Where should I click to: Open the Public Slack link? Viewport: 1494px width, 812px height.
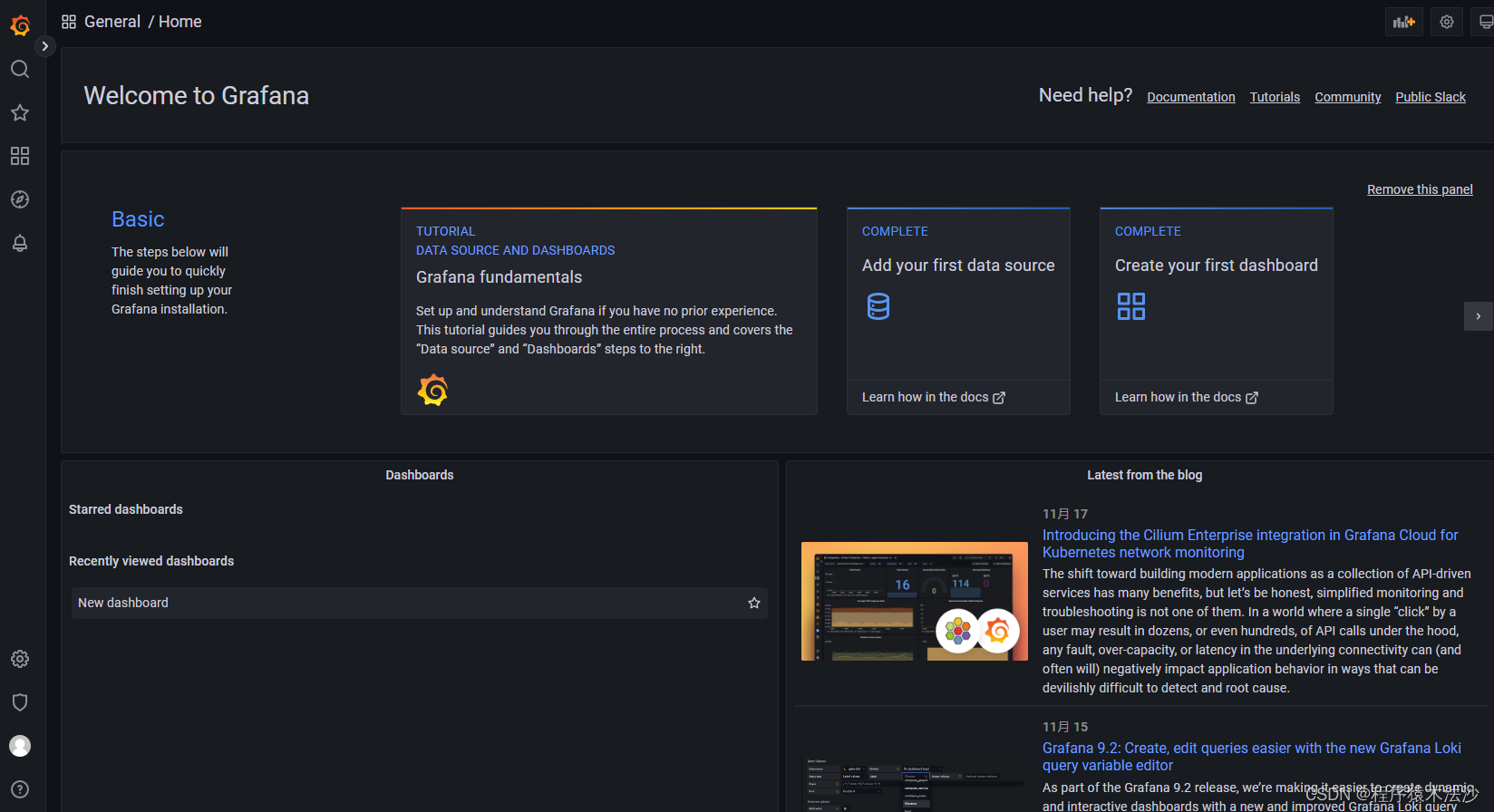pyautogui.click(x=1431, y=97)
